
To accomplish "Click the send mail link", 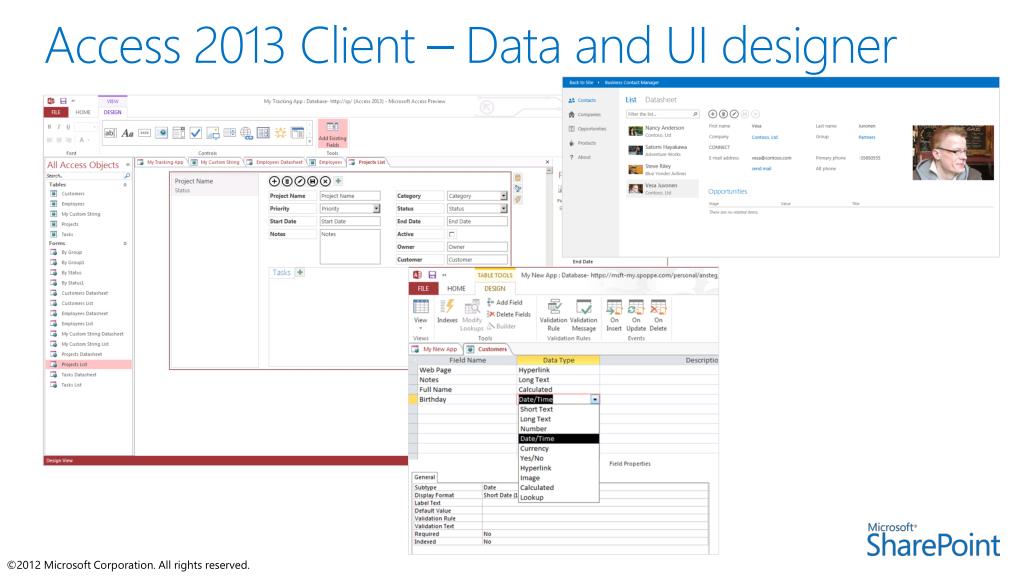I will point(761,168).
